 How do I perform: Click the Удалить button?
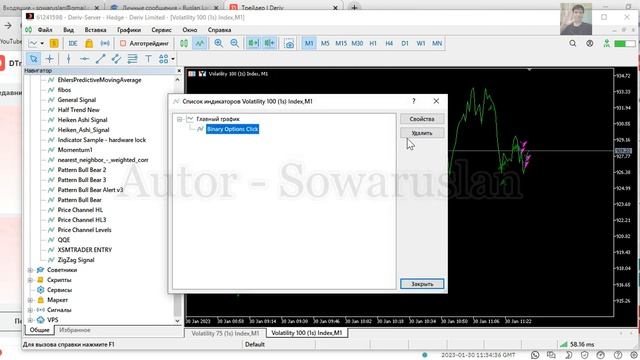coord(422,133)
